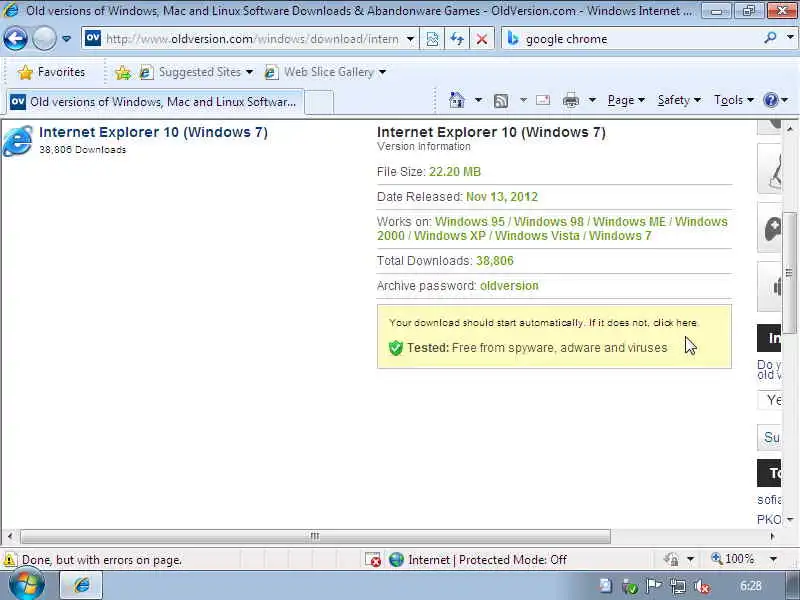Click the Internet Protected Mode Off zone

pos(487,560)
